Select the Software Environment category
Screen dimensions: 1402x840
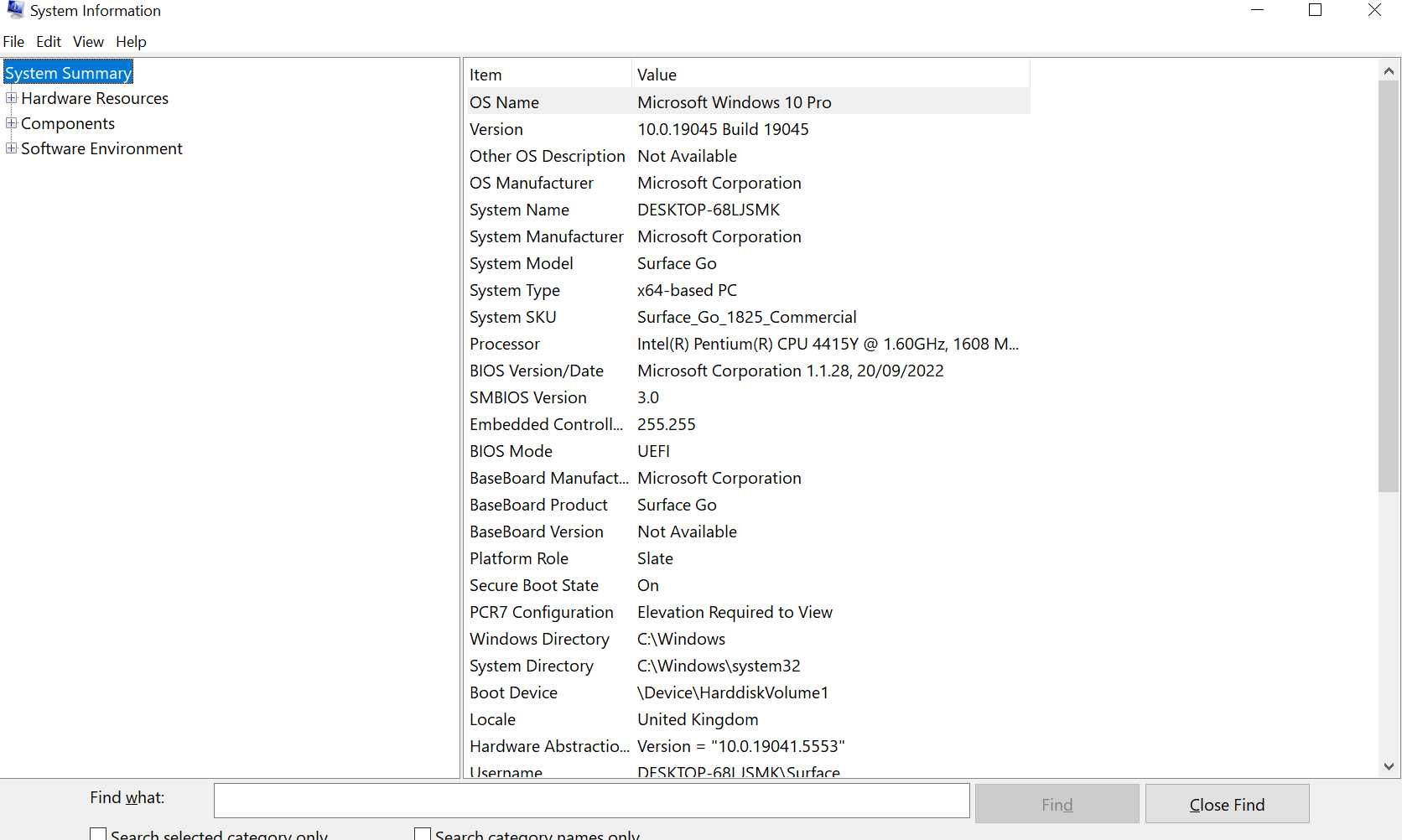pyautogui.click(x=101, y=148)
